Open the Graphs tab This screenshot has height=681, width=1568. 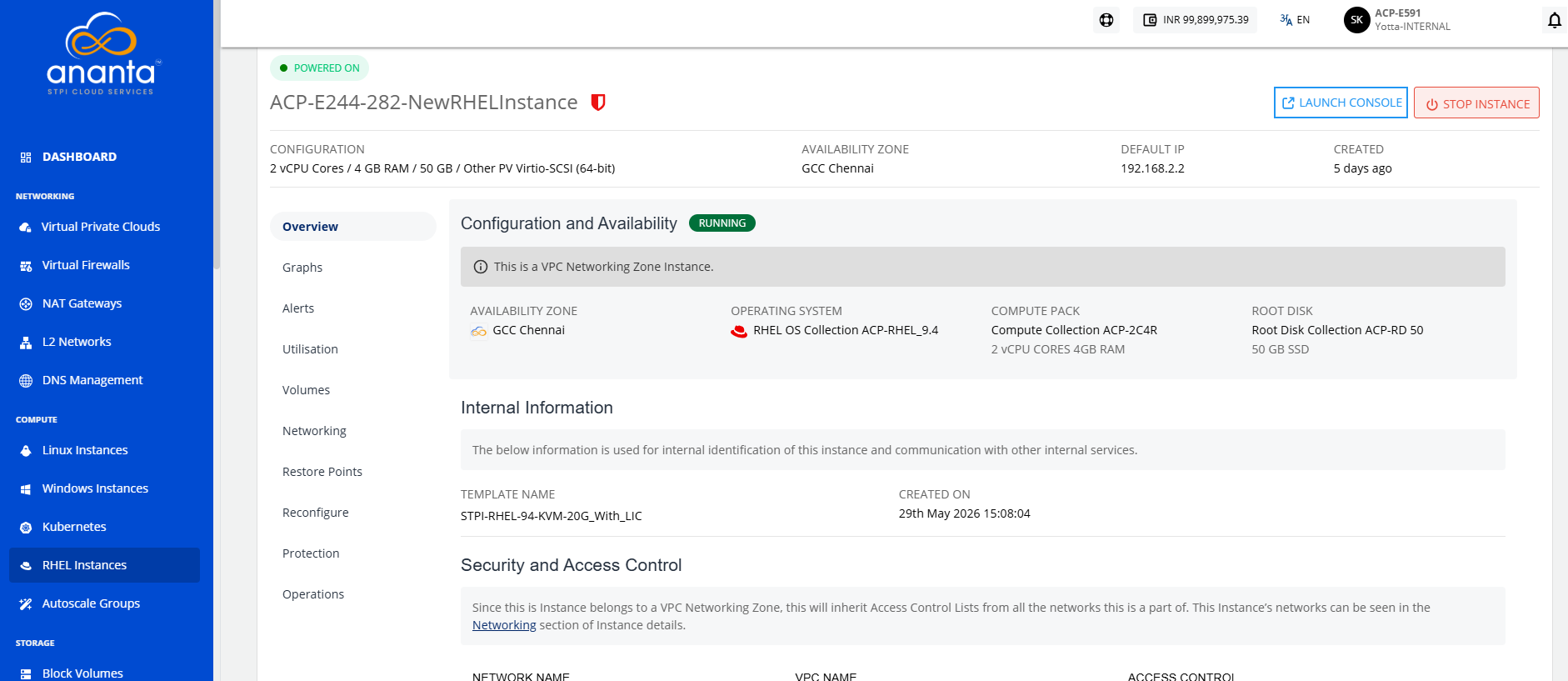tap(302, 268)
